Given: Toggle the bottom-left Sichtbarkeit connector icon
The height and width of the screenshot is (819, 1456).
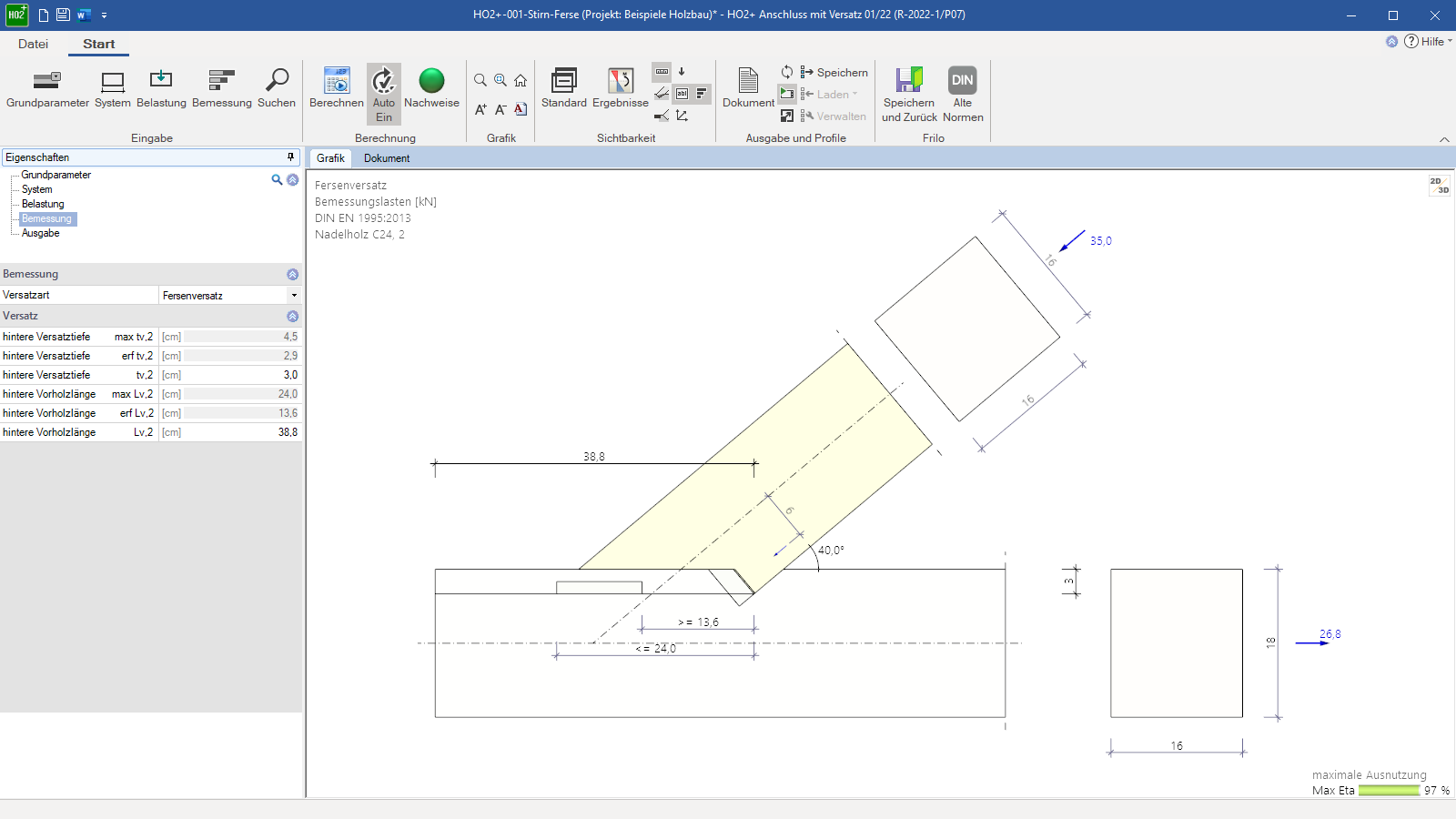Looking at the screenshot, I should click(x=662, y=116).
